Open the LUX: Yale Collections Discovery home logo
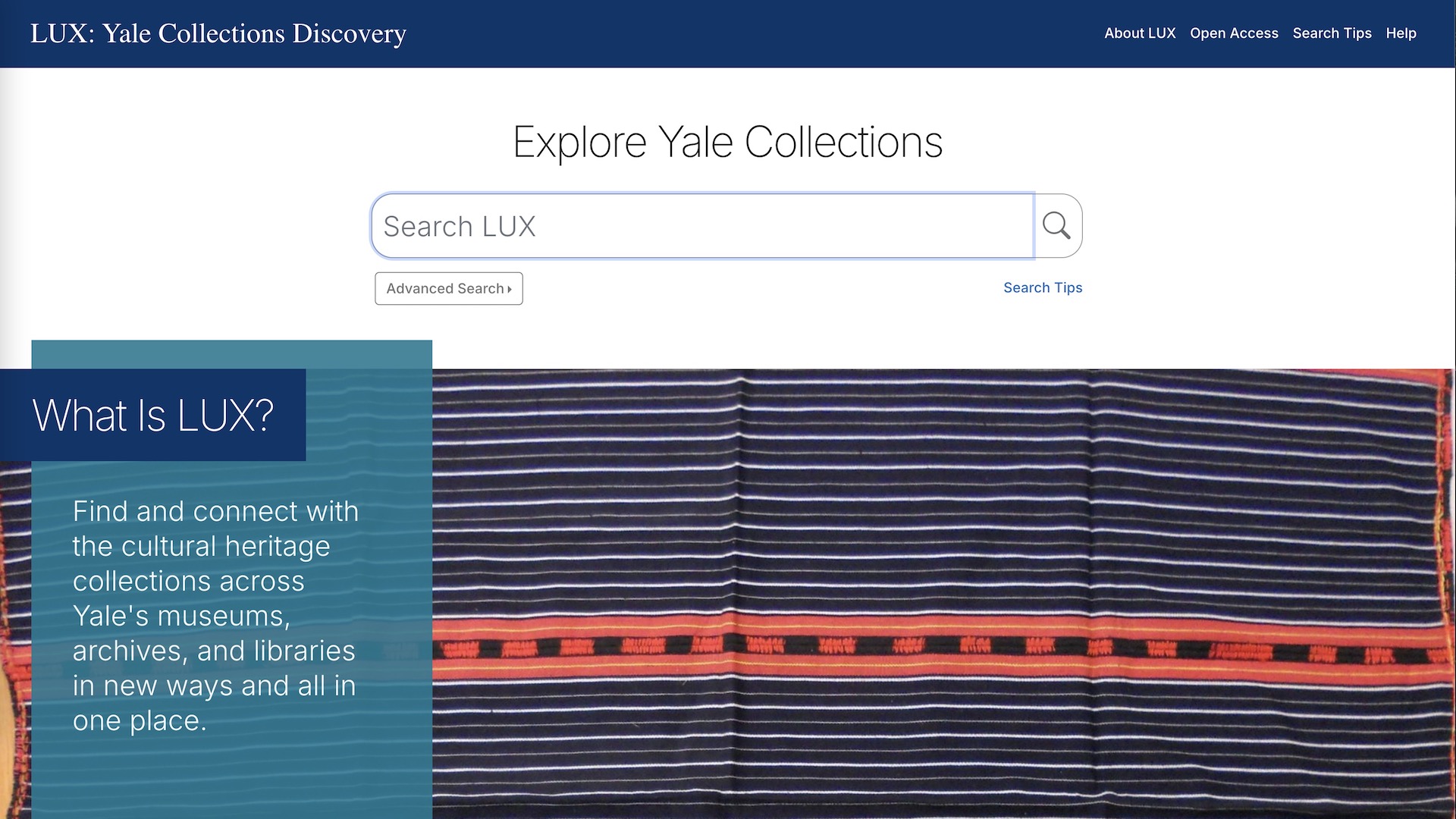The width and height of the screenshot is (1456, 819). pos(218,33)
